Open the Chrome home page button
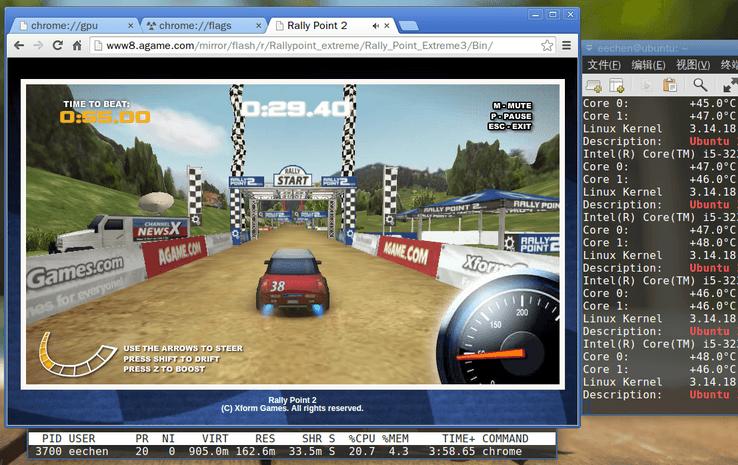Viewport: 738px width, 465px height. [x=77, y=46]
